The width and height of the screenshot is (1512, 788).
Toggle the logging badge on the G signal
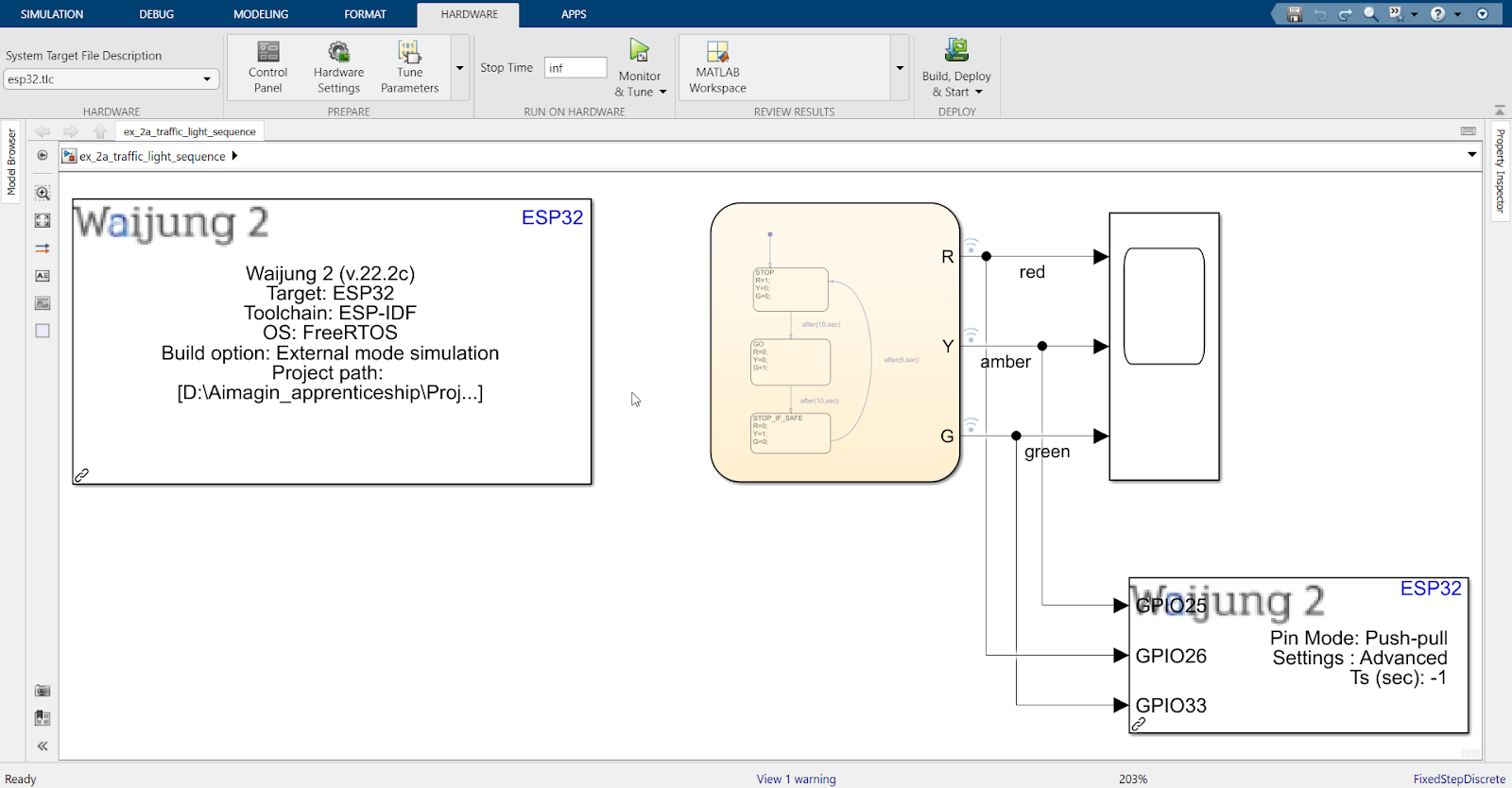tap(971, 425)
